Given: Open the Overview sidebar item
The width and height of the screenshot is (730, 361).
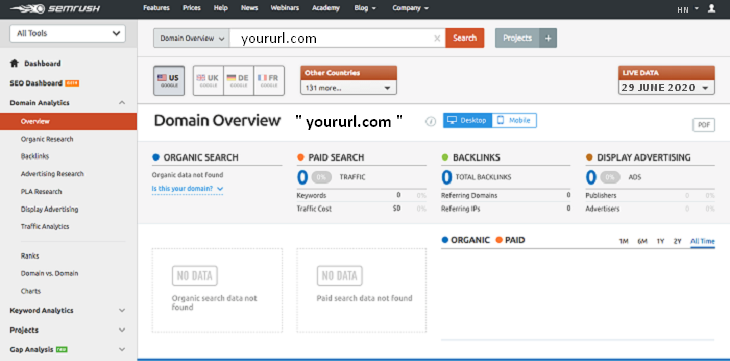Looking at the screenshot, I should (x=68, y=121).
